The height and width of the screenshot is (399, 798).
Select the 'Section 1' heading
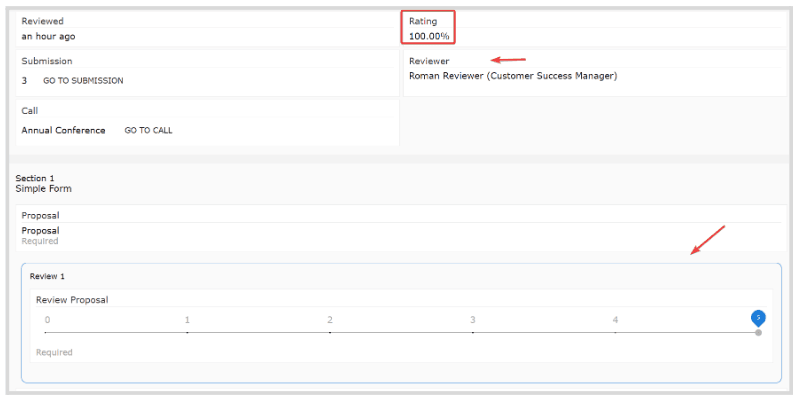(35, 178)
